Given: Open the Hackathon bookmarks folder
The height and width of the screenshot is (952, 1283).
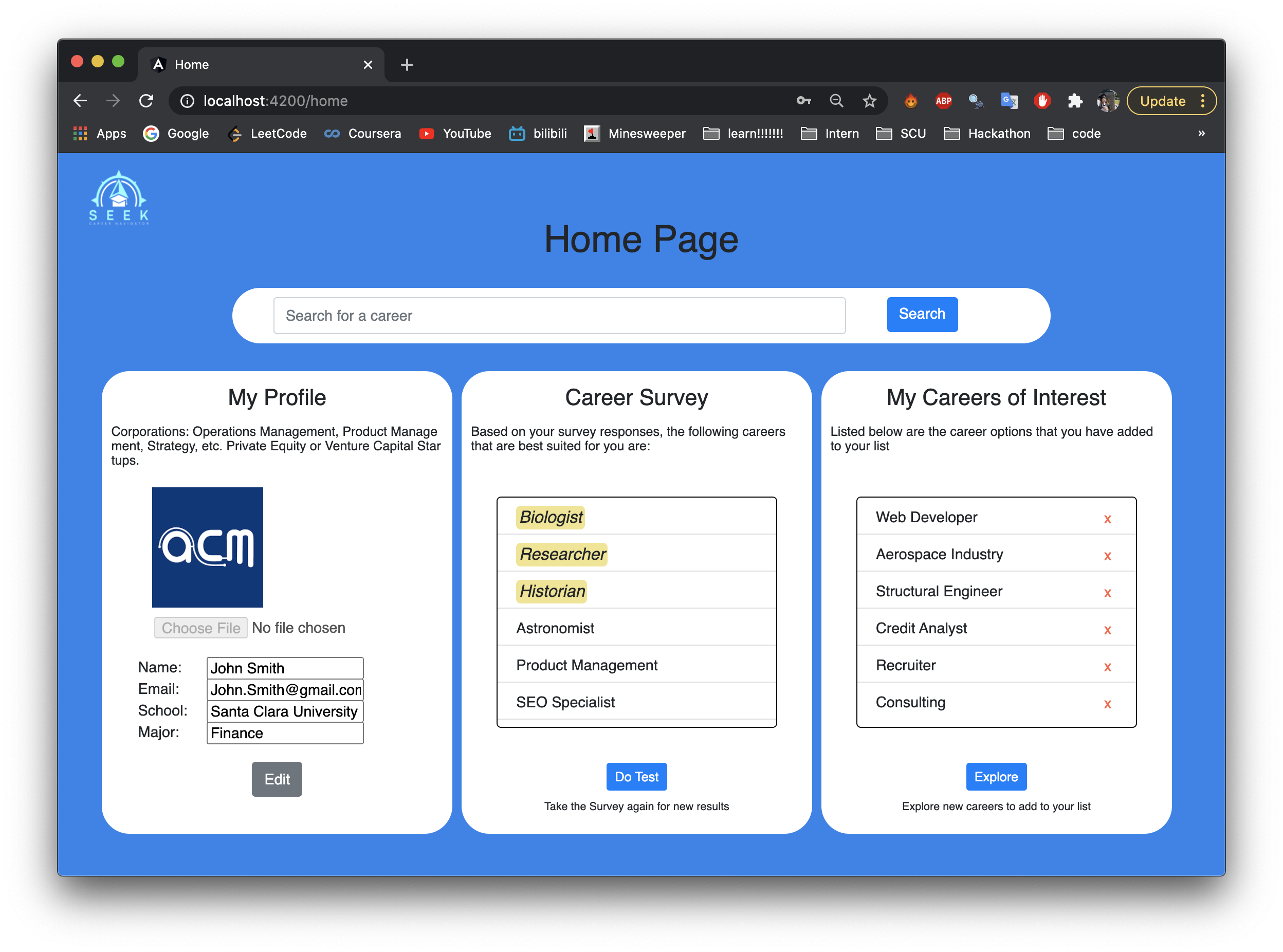Looking at the screenshot, I should [x=987, y=133].
